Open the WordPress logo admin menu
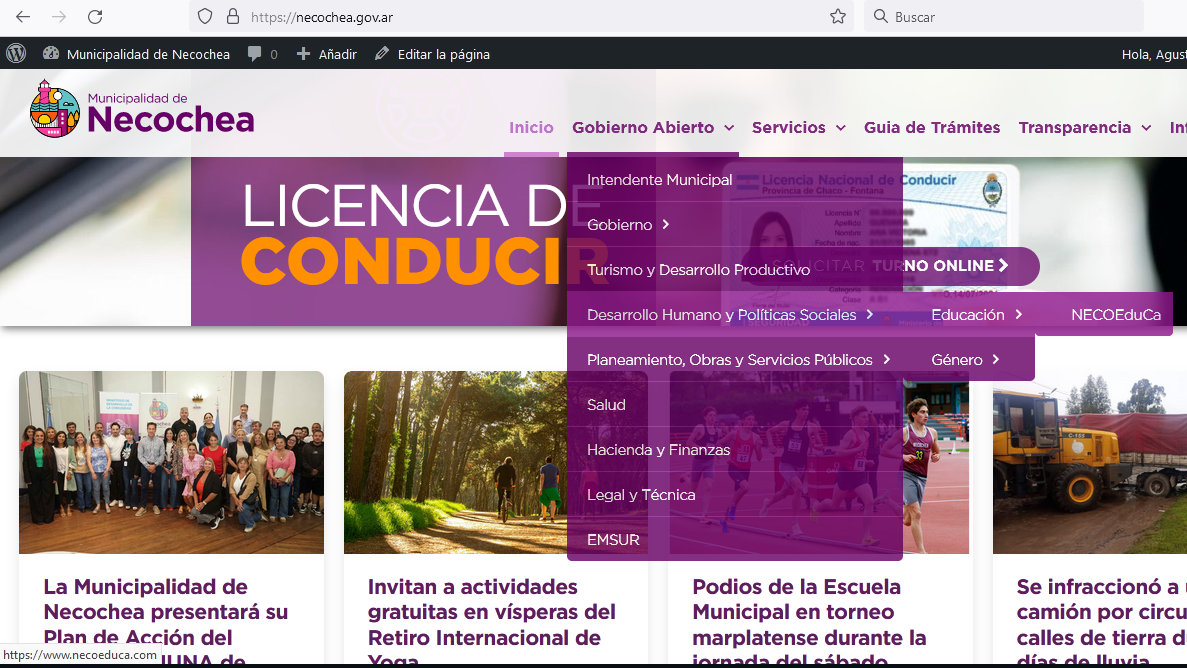 (x=16, y=54)
